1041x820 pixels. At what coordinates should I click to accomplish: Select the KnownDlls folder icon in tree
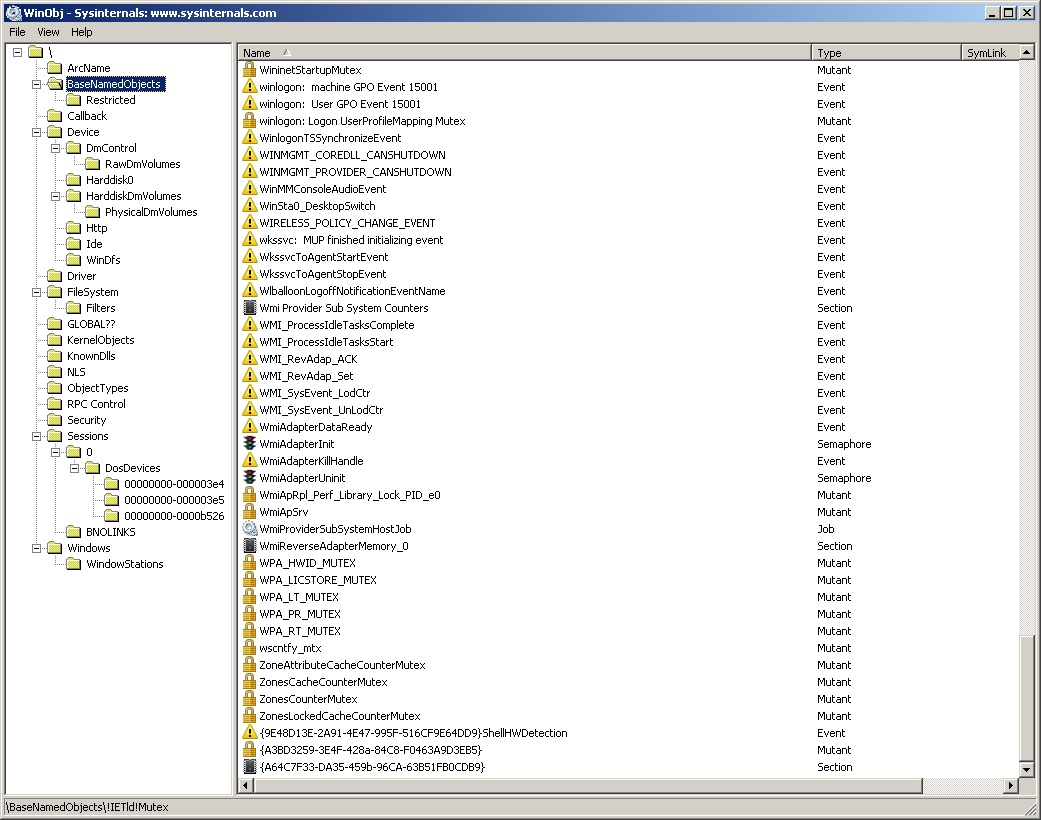pos(54,356)
